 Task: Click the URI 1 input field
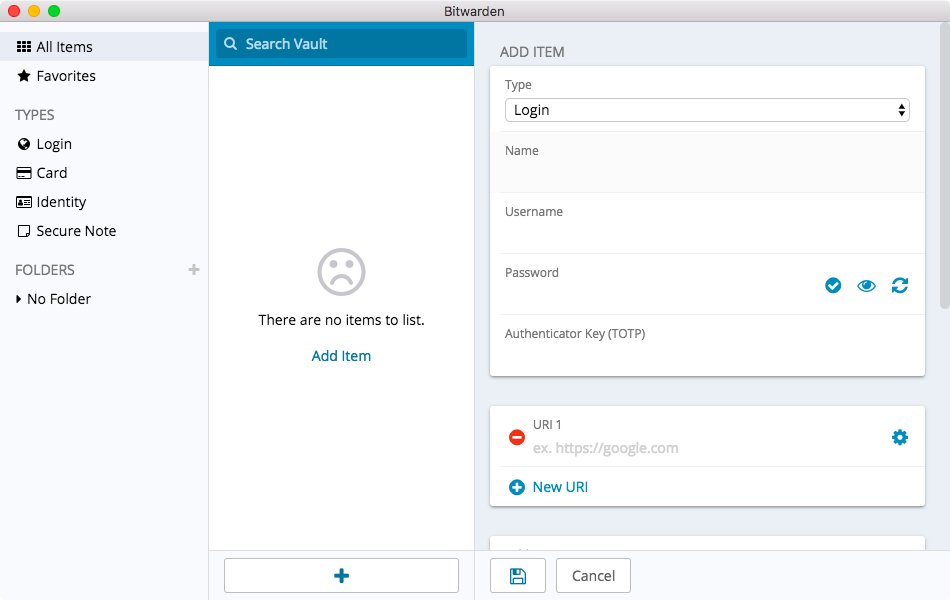pyautogui.click(x=706, y=448)
